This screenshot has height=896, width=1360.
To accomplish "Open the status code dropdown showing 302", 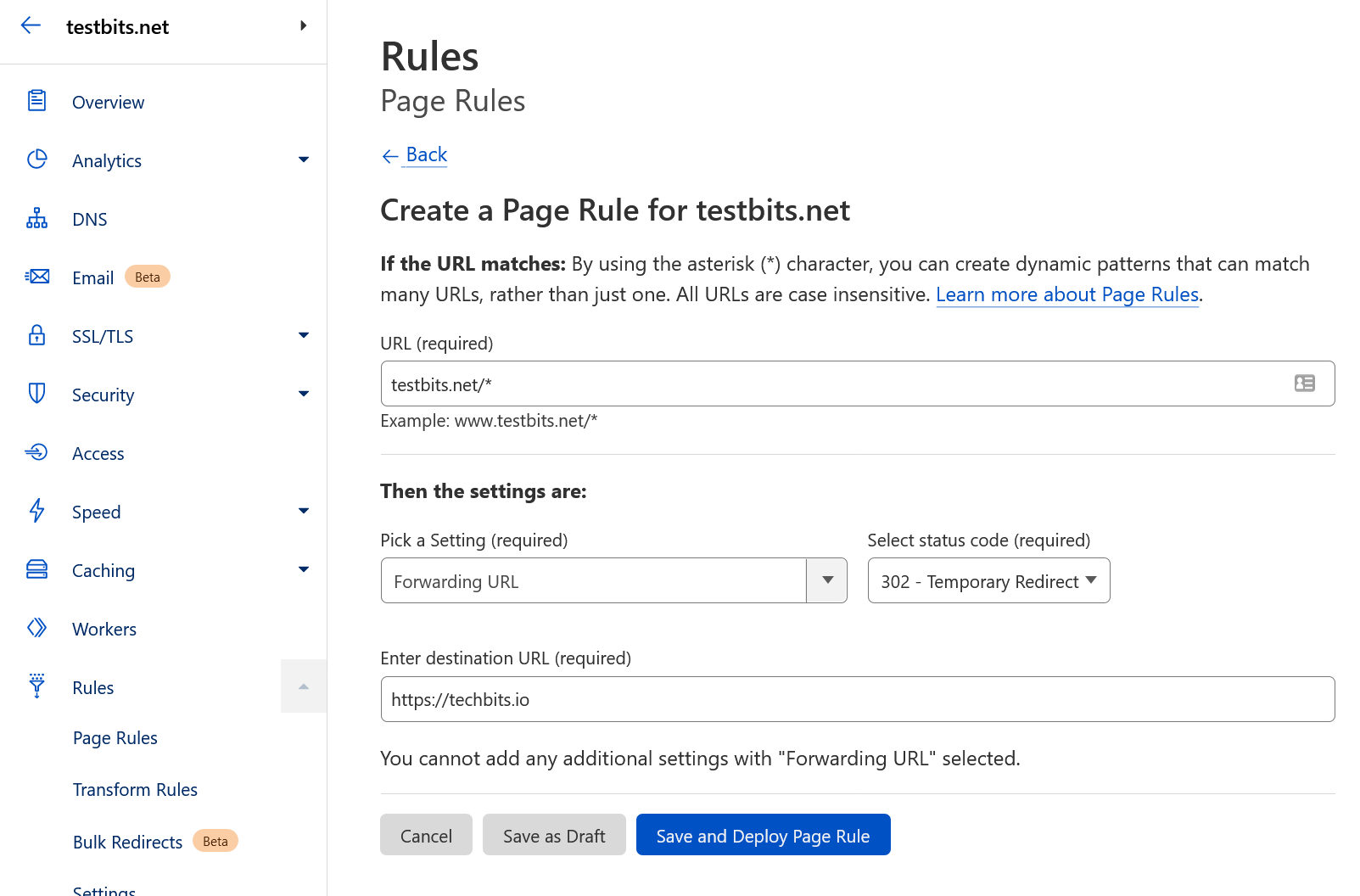I will [x=988, y=580].
